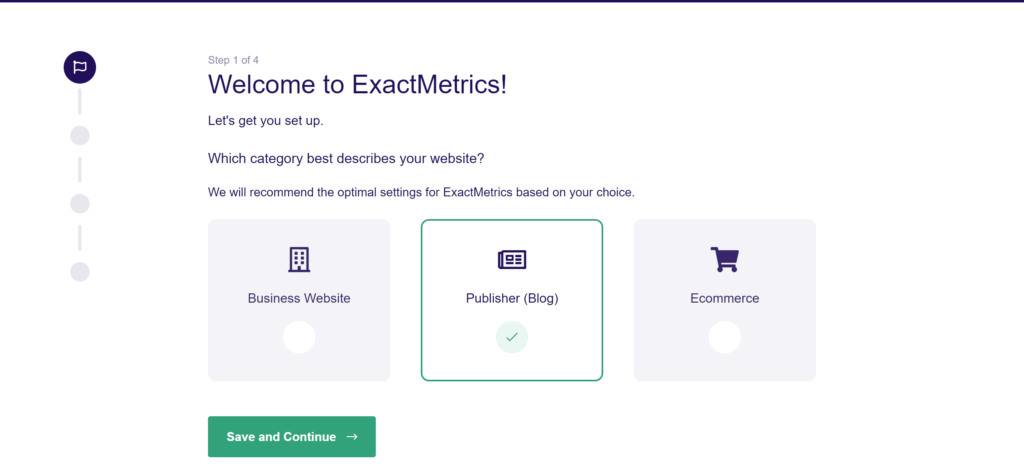Click the Which category best describes question text
This screenshot has height=469, width=1024.
click(346, 159)
